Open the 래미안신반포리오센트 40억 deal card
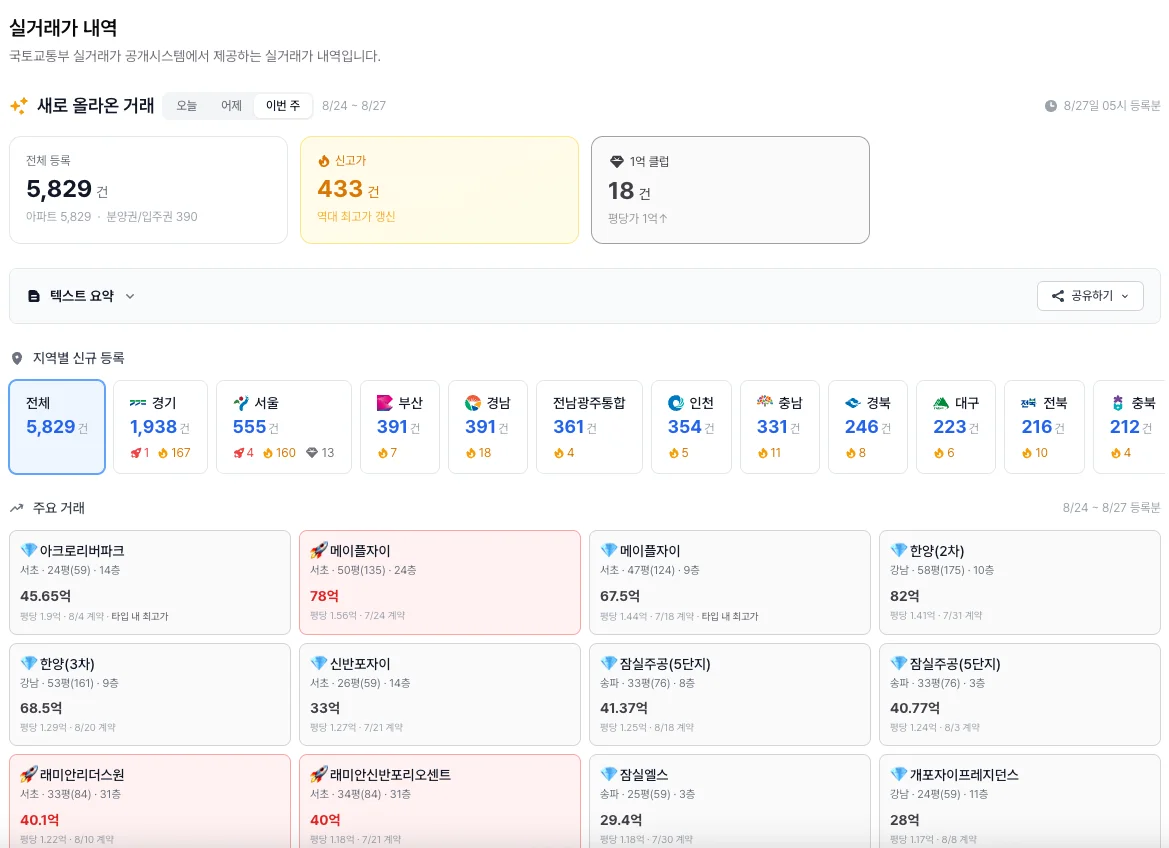 point(440,801)
